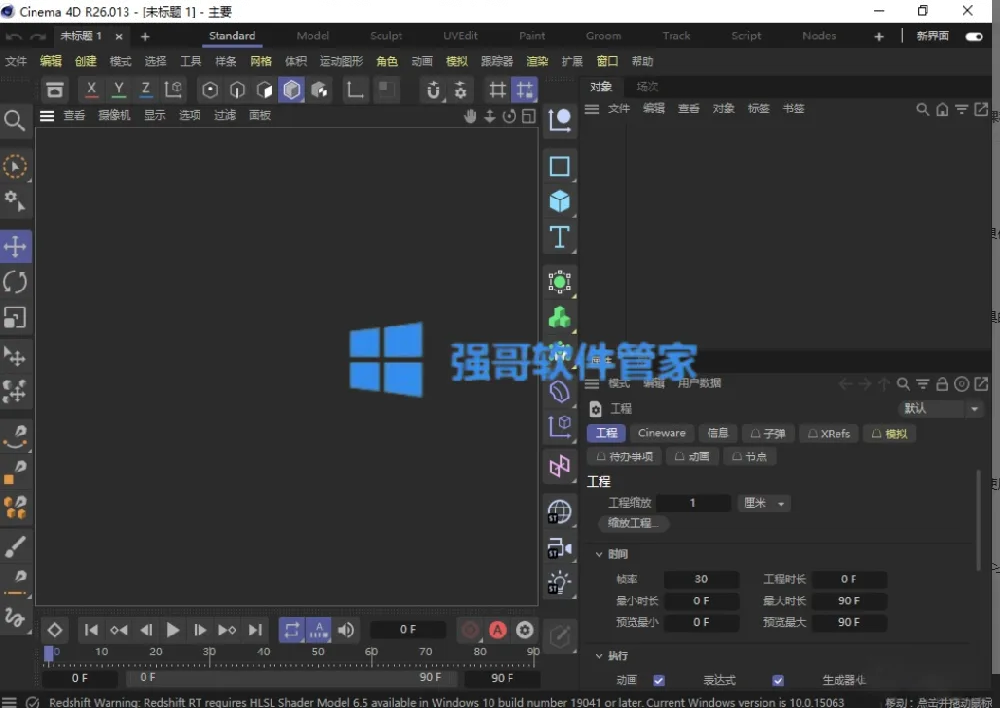The width and height of the screenshot is (1000, 708).
Task: Open object manager hamburger menu
Action: point(592,109)
